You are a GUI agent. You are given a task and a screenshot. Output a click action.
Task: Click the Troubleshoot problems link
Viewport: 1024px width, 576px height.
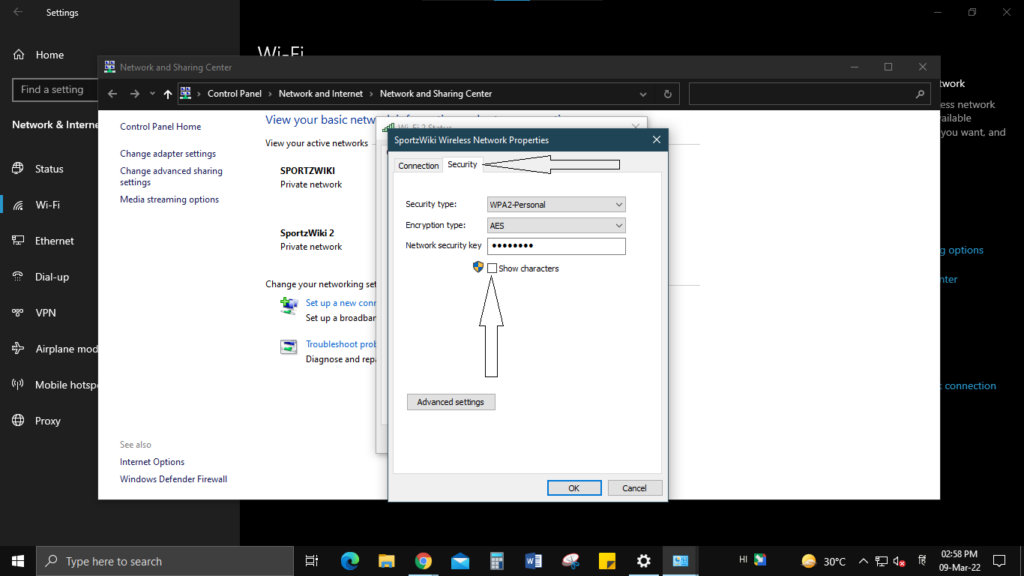[x=340, y=344]
